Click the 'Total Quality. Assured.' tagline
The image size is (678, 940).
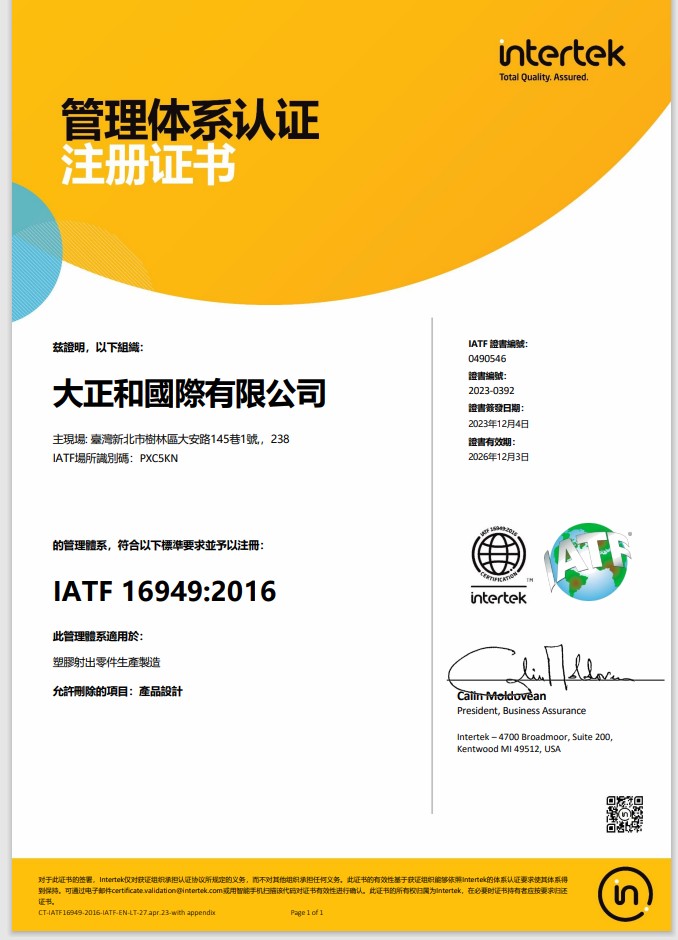(544, 77)
